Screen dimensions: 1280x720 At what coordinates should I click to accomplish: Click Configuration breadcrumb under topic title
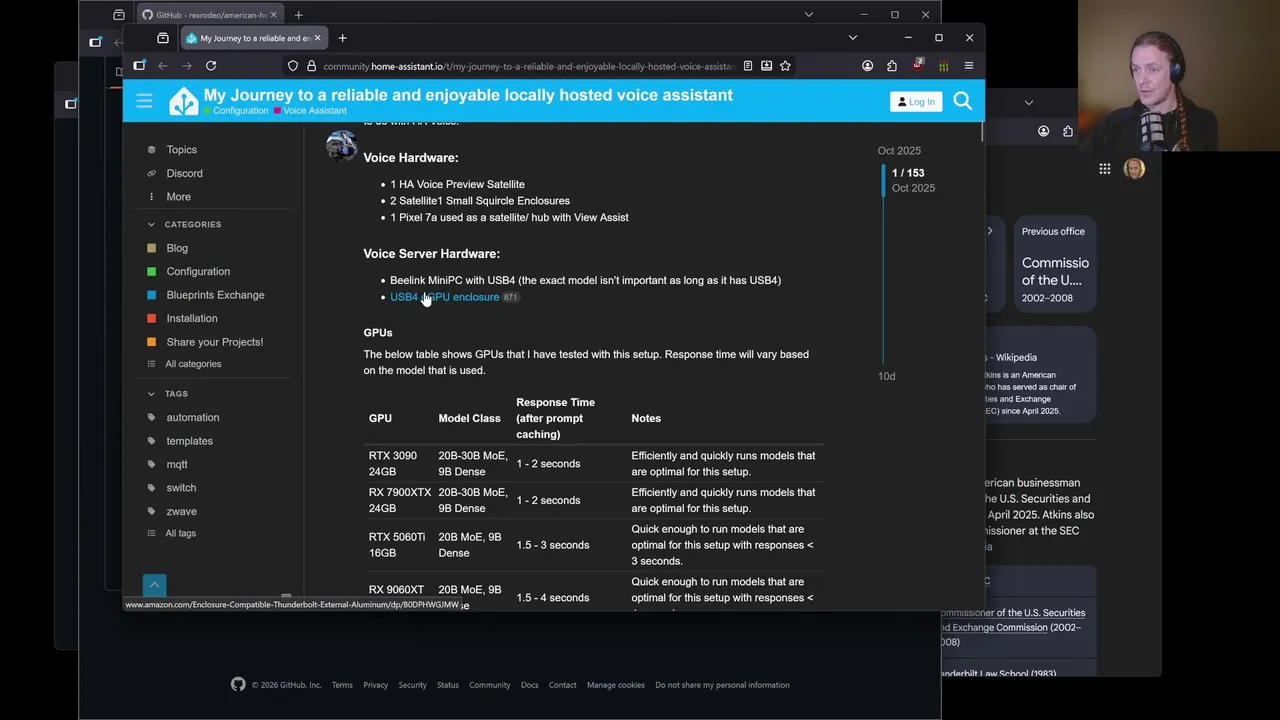240,111
